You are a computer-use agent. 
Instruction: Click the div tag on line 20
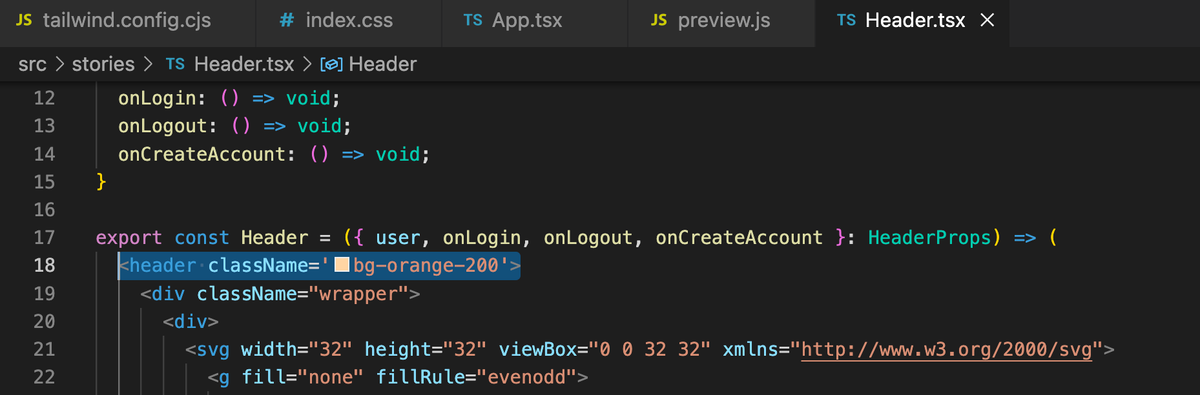190,322
